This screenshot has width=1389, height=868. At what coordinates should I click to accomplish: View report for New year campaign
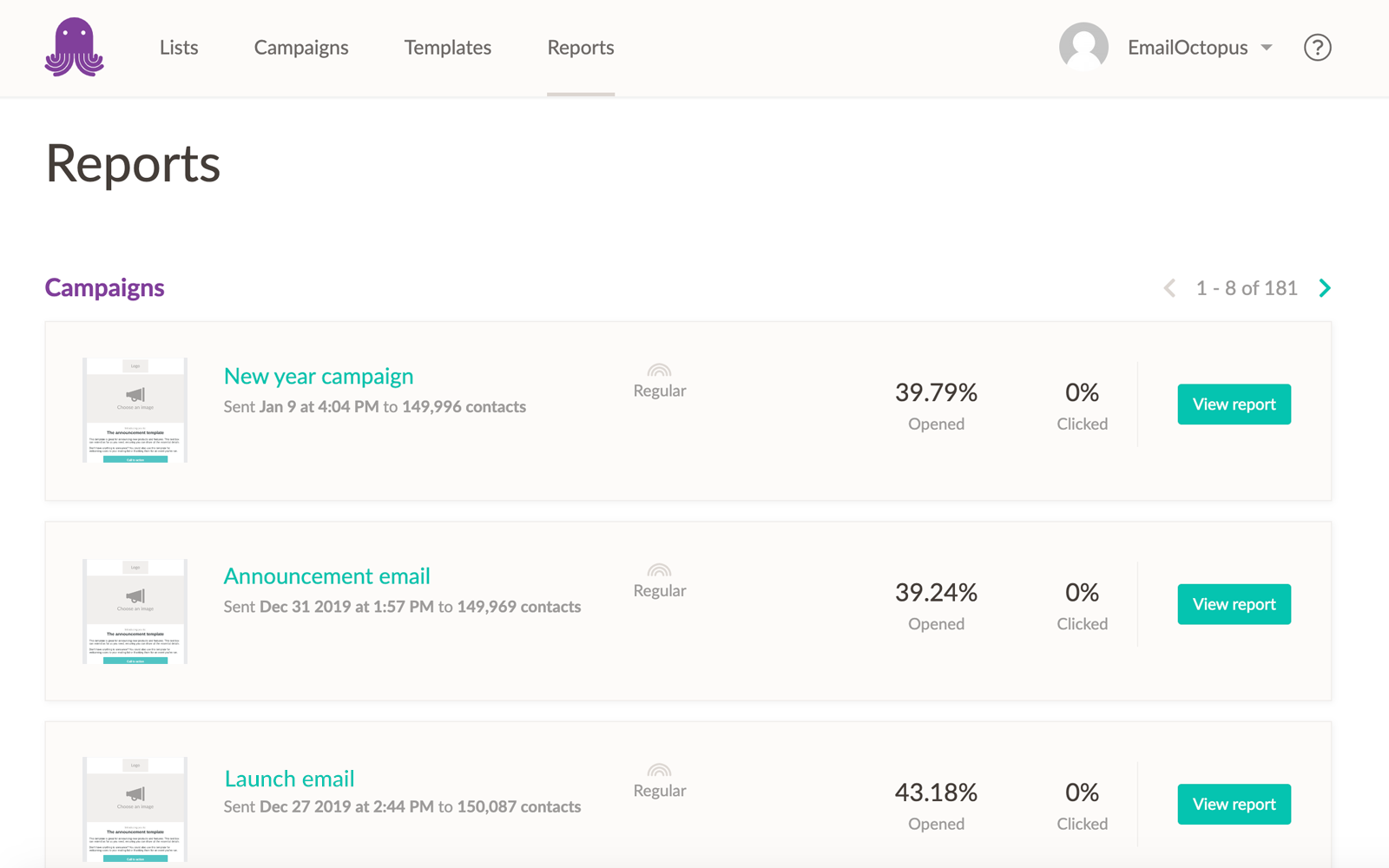1234,404
